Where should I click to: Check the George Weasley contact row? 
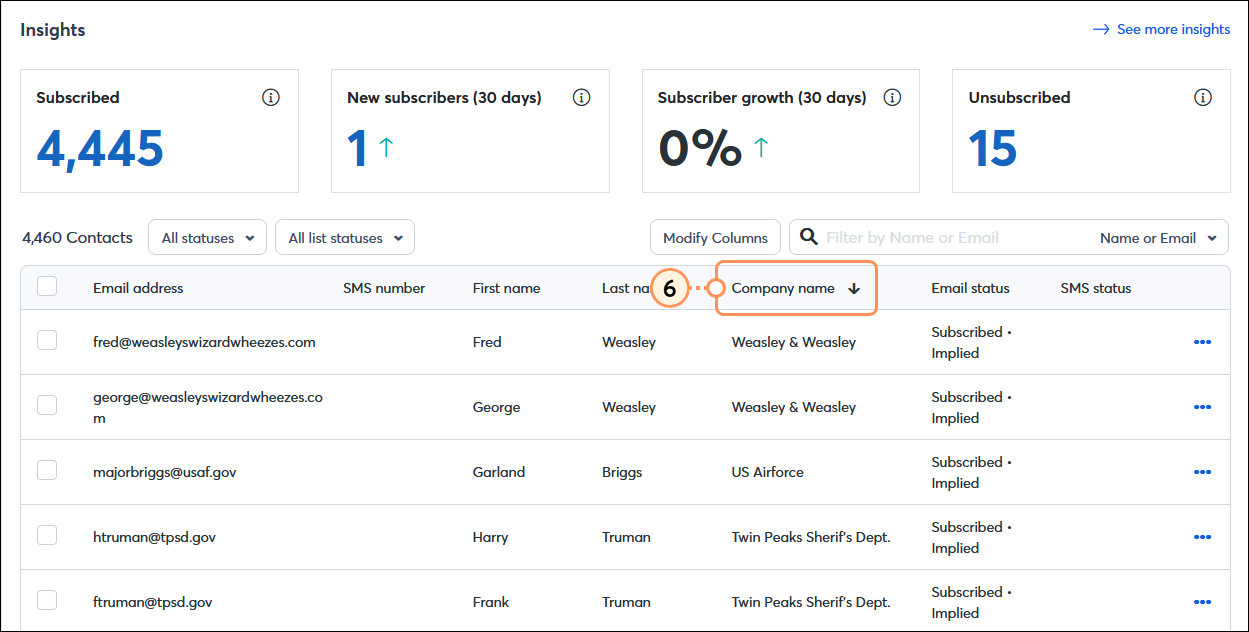point(47,405)
